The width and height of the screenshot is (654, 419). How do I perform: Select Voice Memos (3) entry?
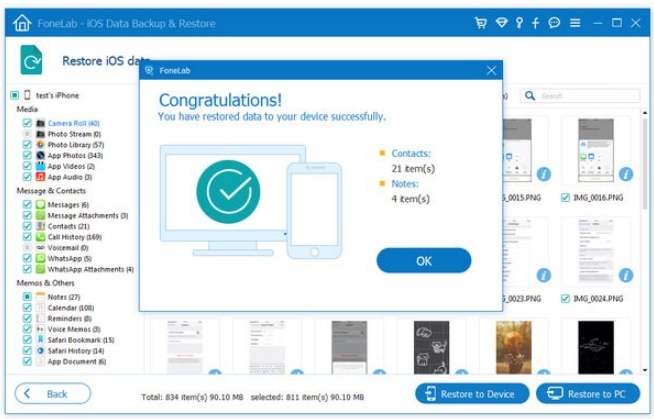[x=74, y=329]
